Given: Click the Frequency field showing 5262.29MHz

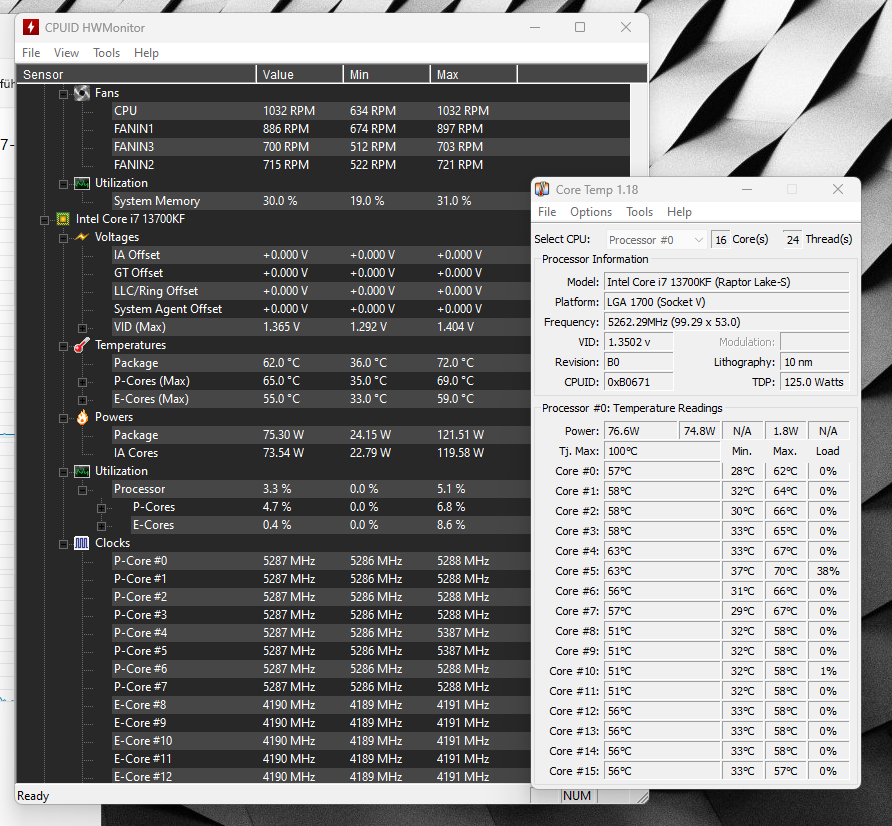Looking at the screenshot, I should point(726,322).
